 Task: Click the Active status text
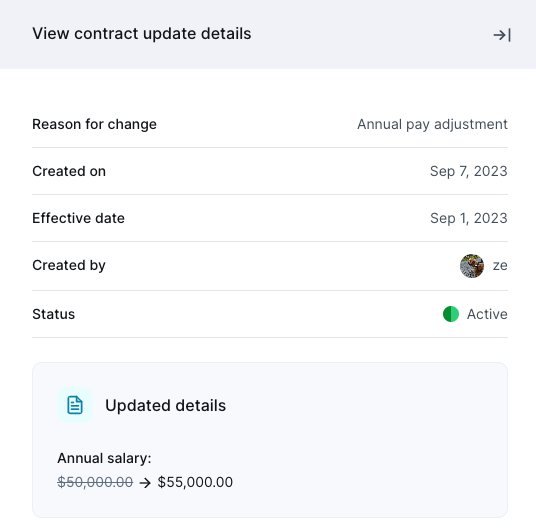click(487, 314)
